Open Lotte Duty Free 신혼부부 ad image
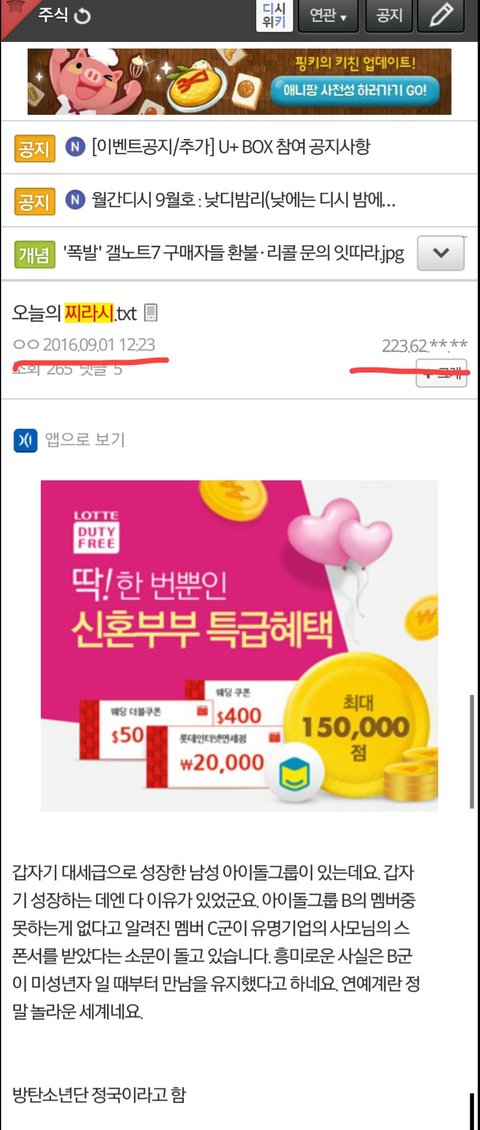The width and height of the screenshot is (480, 1130). click(239, 646)
